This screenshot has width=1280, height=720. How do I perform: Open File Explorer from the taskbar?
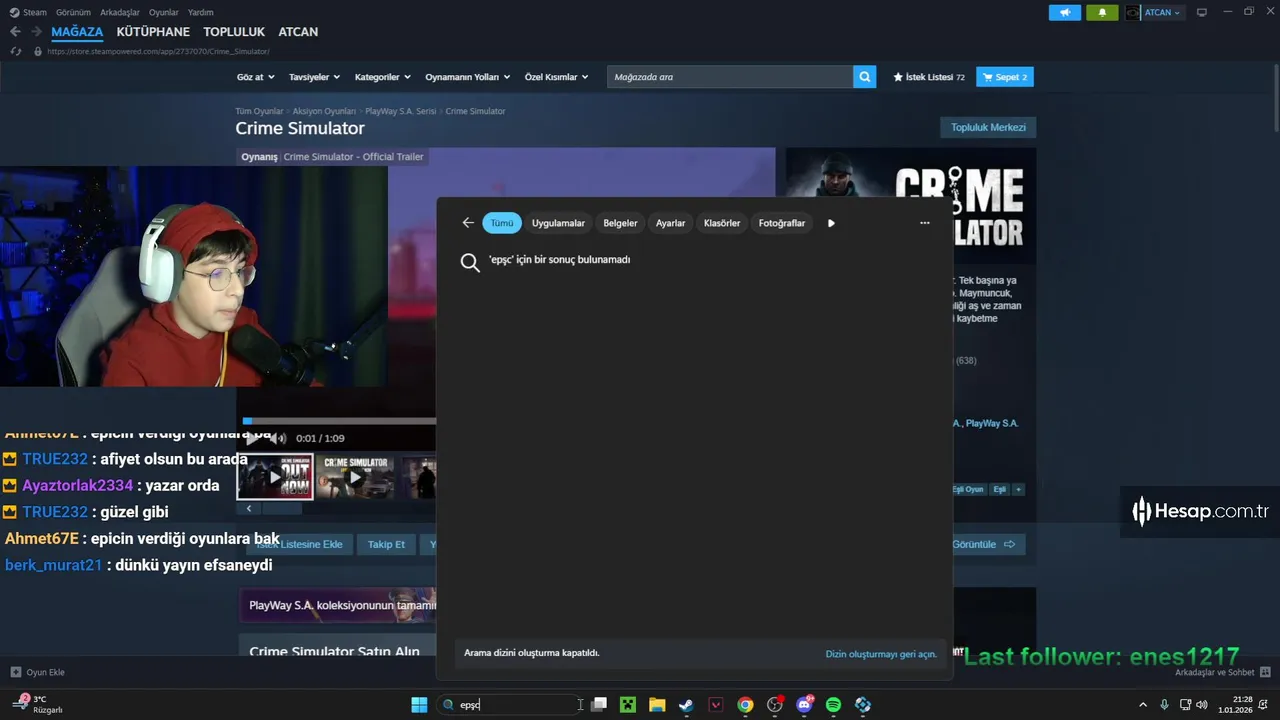point(657,705)
